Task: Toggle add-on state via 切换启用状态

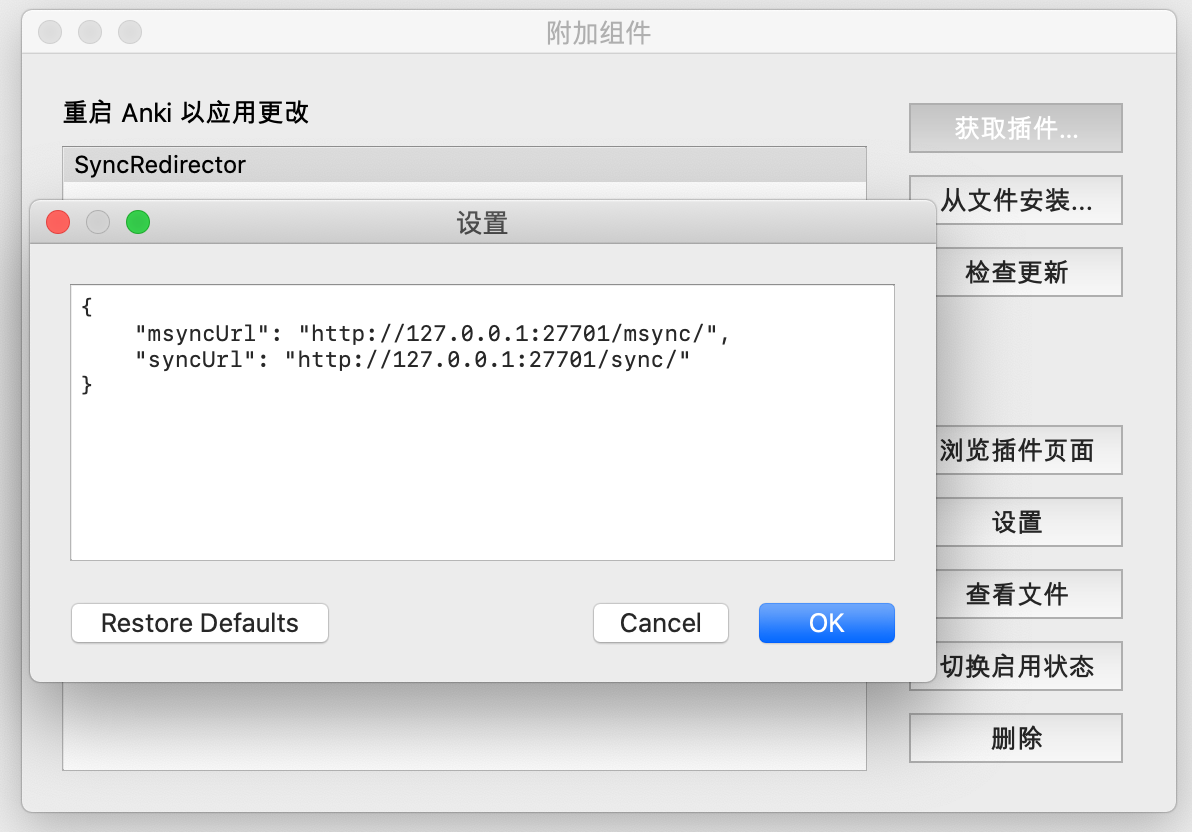Action: (x=1015, y=667)
